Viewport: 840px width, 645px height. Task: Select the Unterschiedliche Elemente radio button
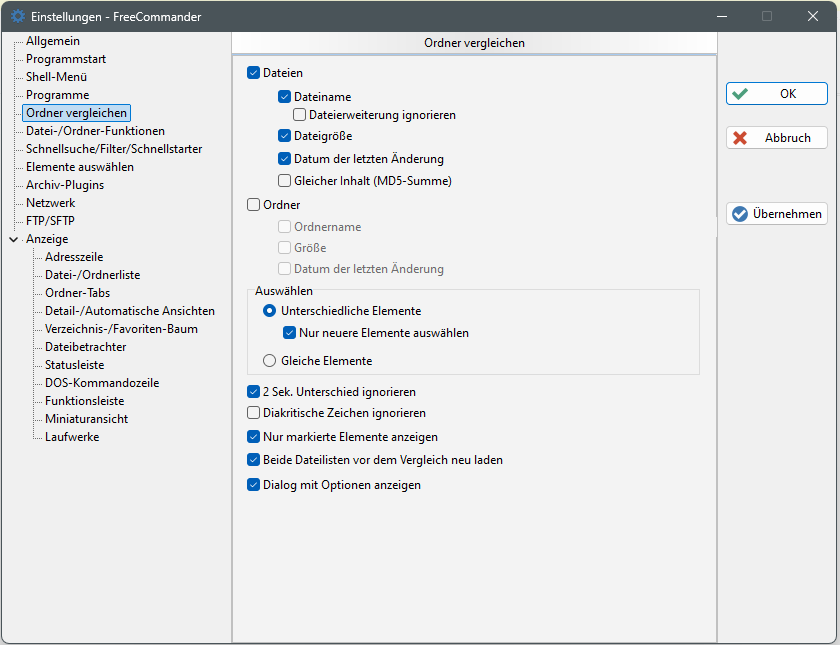click(x=269, y=311)
